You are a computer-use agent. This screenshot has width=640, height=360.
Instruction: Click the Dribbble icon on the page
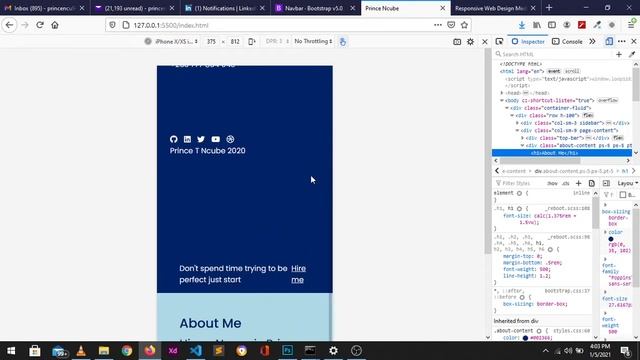click(x=230, y=139)
